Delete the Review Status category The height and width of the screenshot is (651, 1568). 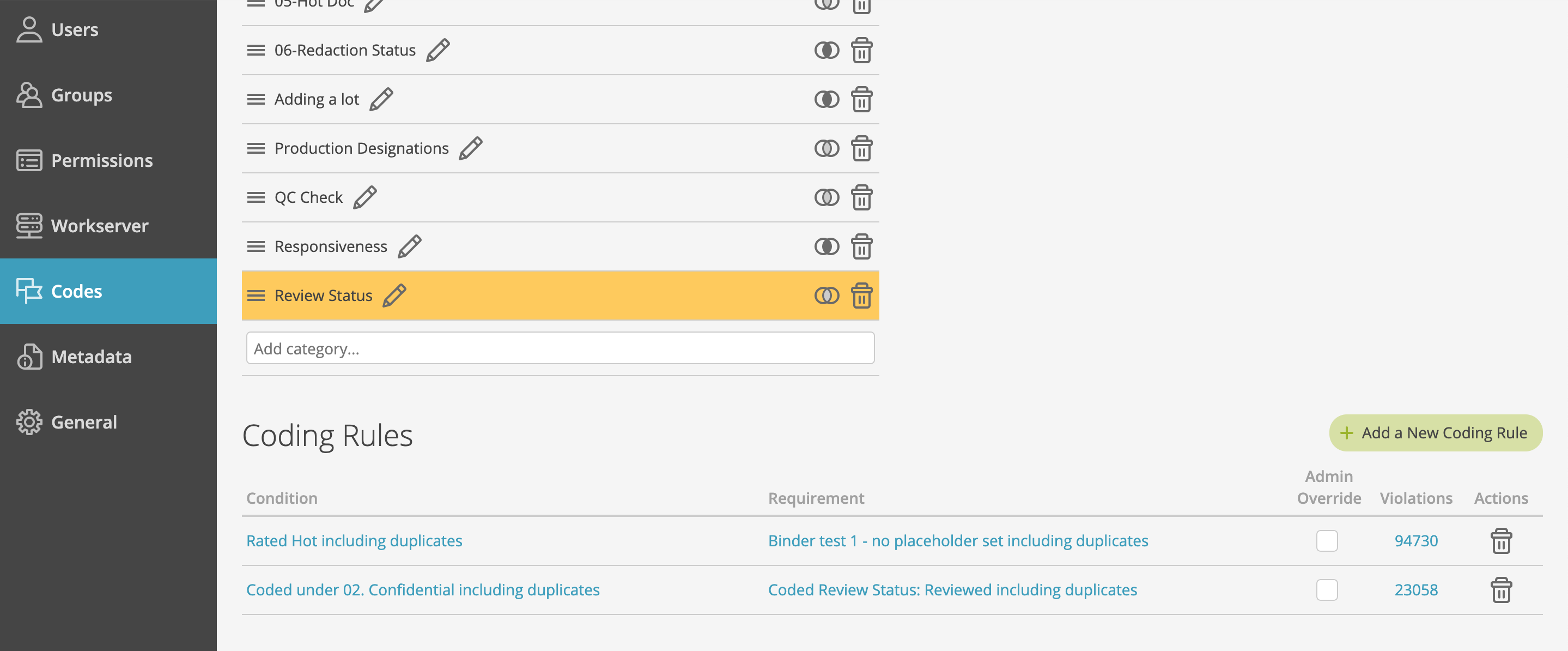click(861, 296)
